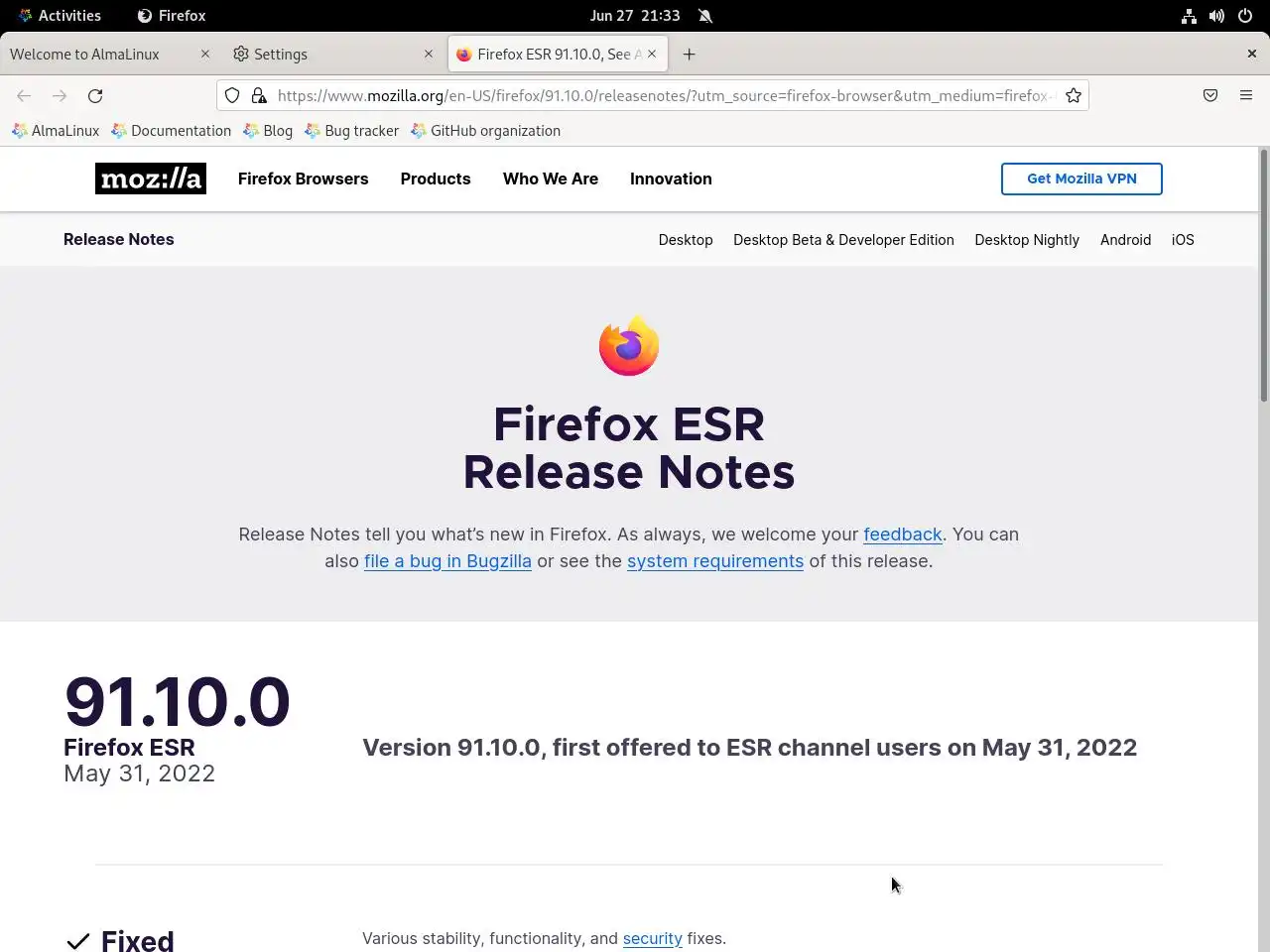Screen dimensions: 1270x952
Task: Click the Fixed section heading
Action: (138, 940)
